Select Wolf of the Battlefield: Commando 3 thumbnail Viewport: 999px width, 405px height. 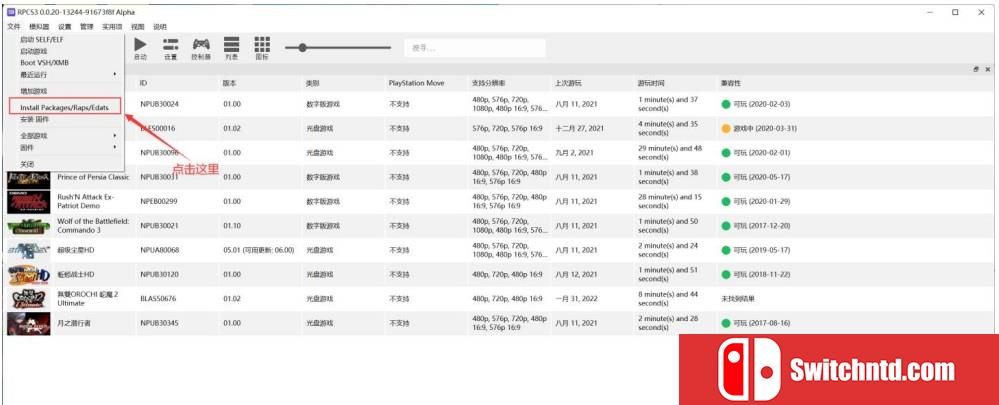coord(29,225)
